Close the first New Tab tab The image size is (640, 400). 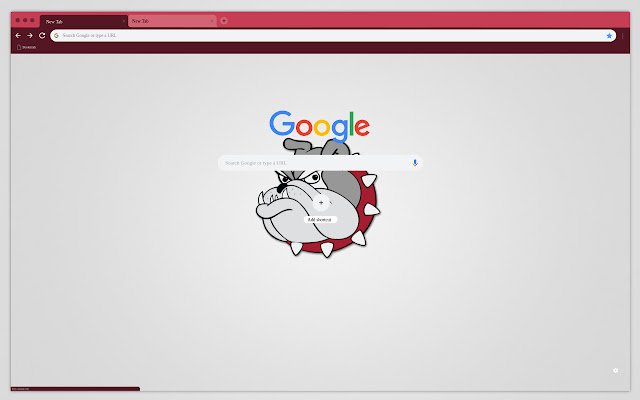point(124,21)
